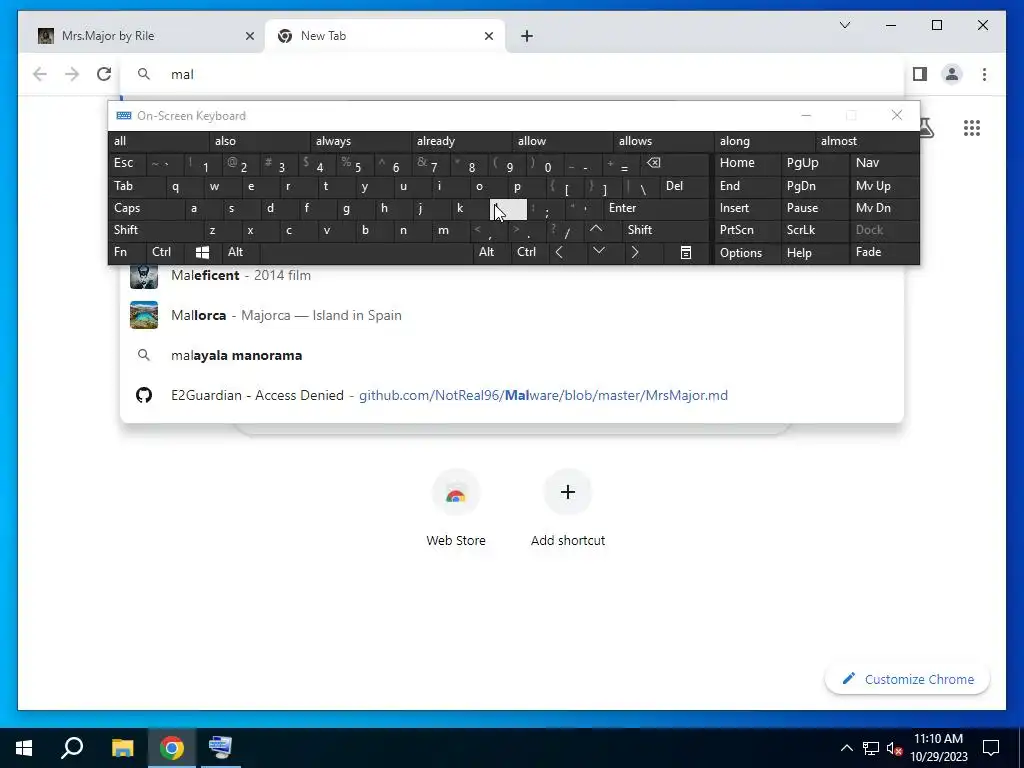The height and width of the screenshot is (768, 1024).
Task: Open the Windows Start menu
Action: [x=24, y=748]
